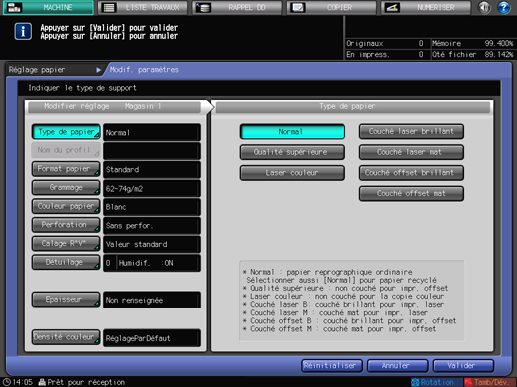Click the RéglageParDéfaut density value
The image size is (517, 387).
click(152, 338)
